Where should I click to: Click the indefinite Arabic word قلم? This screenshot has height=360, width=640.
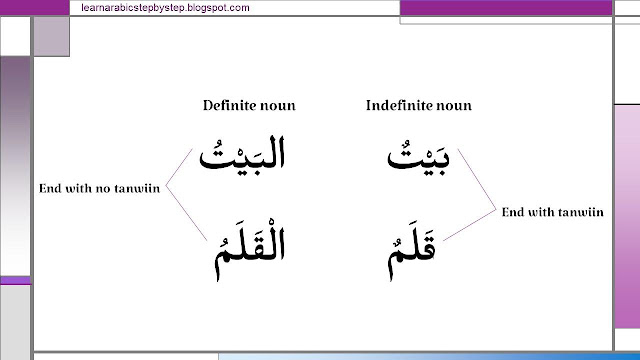point(411,251)
